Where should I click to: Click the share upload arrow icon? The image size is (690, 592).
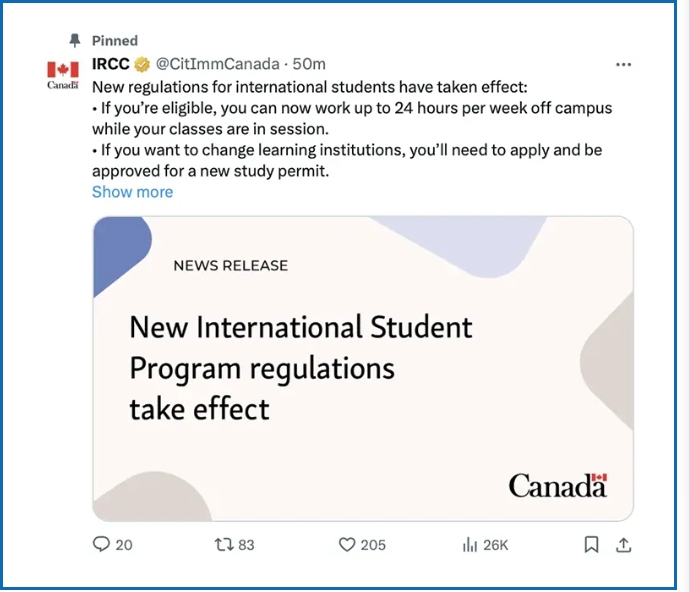624,545
